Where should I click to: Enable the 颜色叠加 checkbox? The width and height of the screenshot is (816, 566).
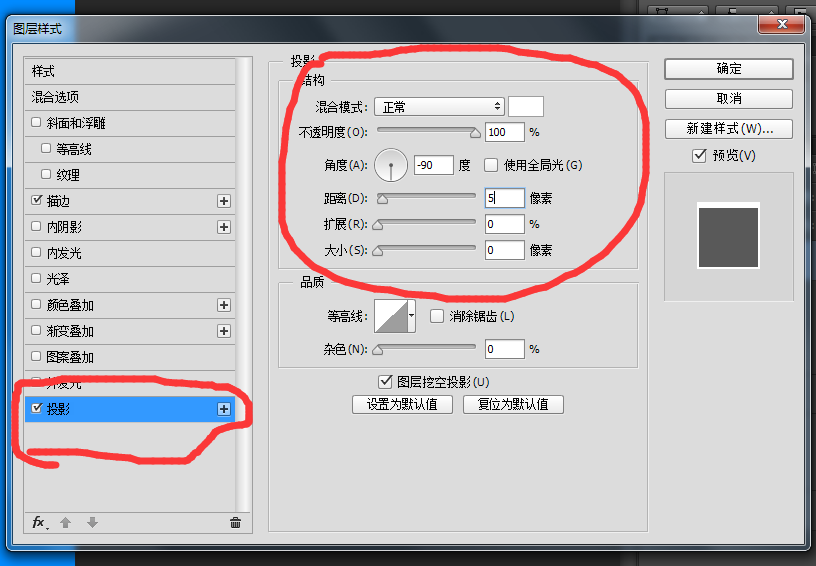tap(36, 304)
